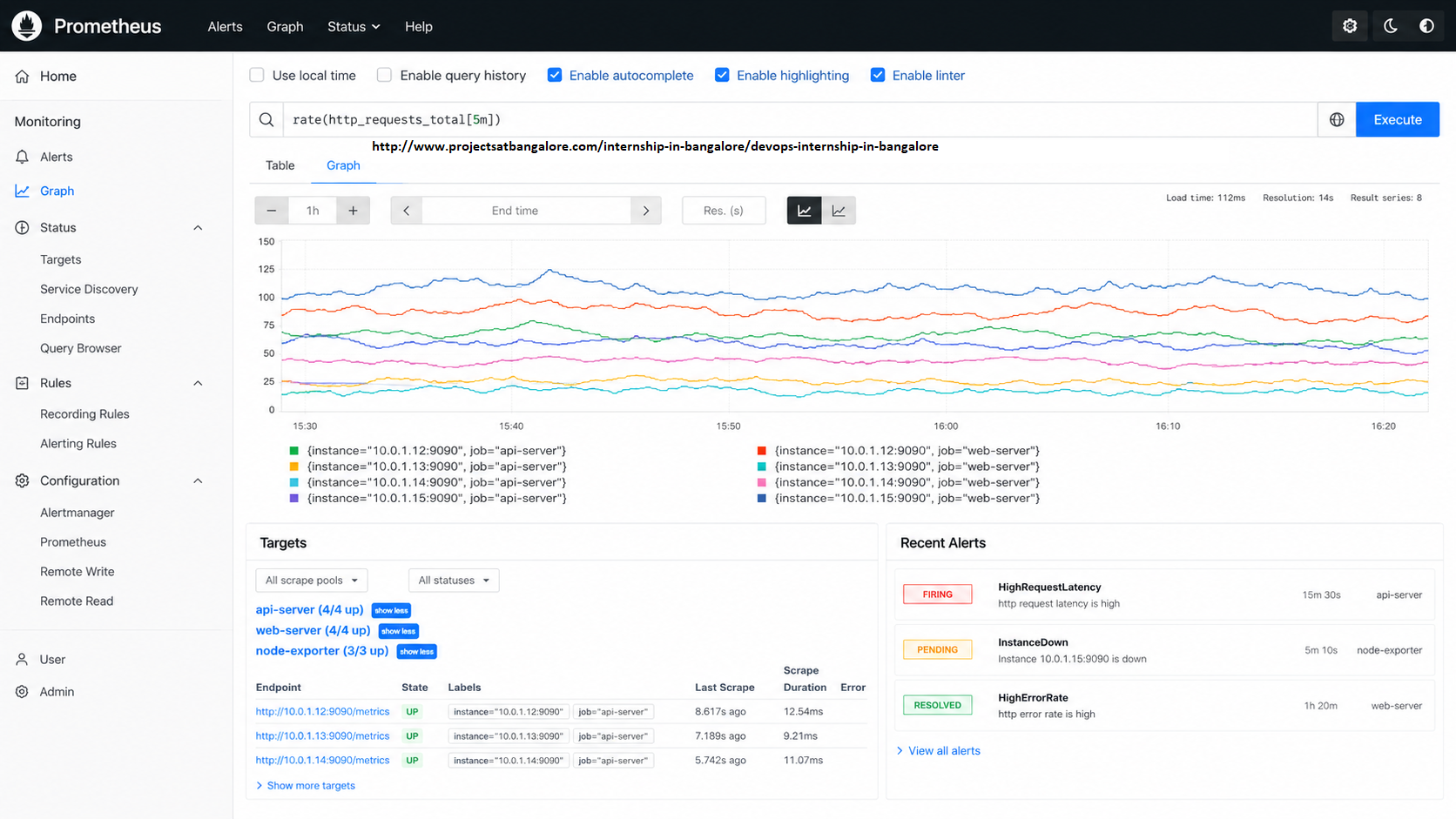Click the Res. (s) resolution field
The image size is (1456, 819).
[x=724, y=211]
